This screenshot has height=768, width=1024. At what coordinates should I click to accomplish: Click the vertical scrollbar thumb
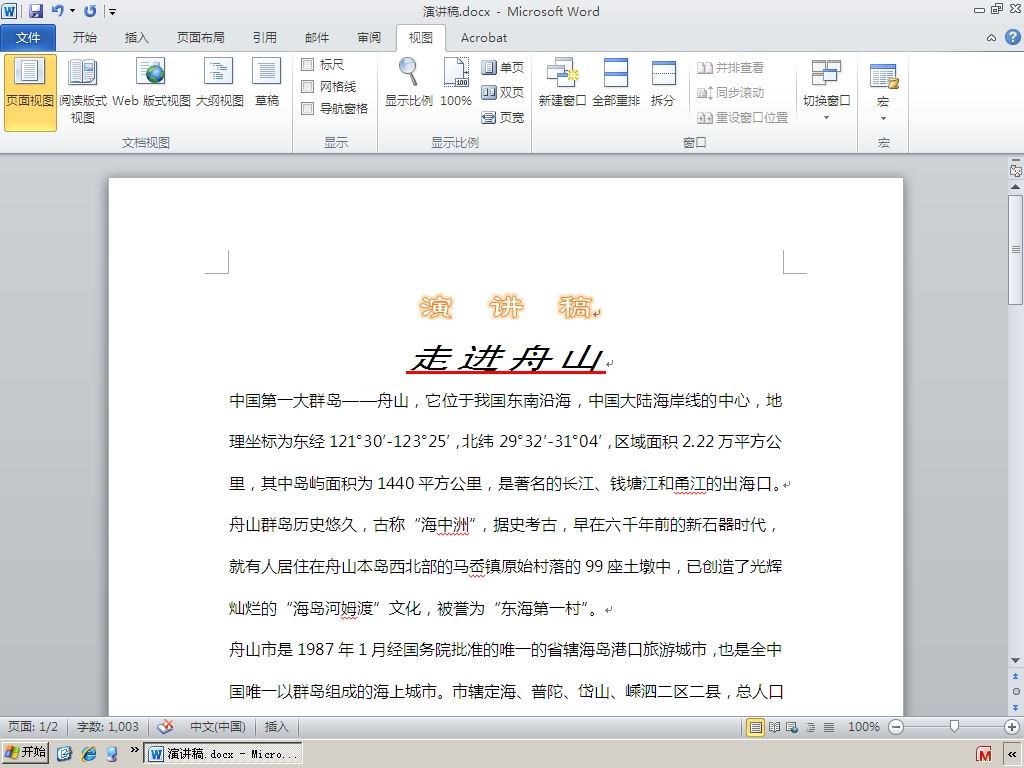tap(1016, 249)
